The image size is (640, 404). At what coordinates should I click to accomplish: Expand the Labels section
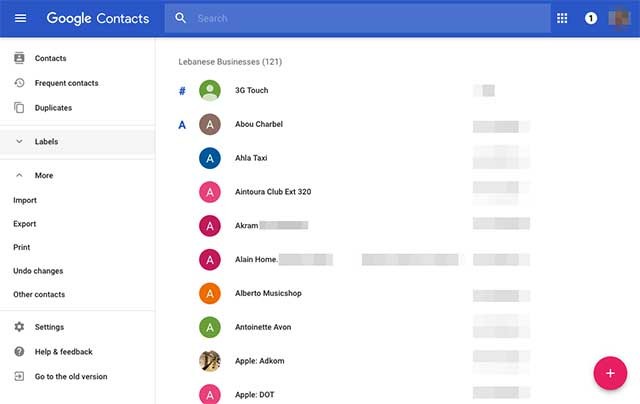19,142
